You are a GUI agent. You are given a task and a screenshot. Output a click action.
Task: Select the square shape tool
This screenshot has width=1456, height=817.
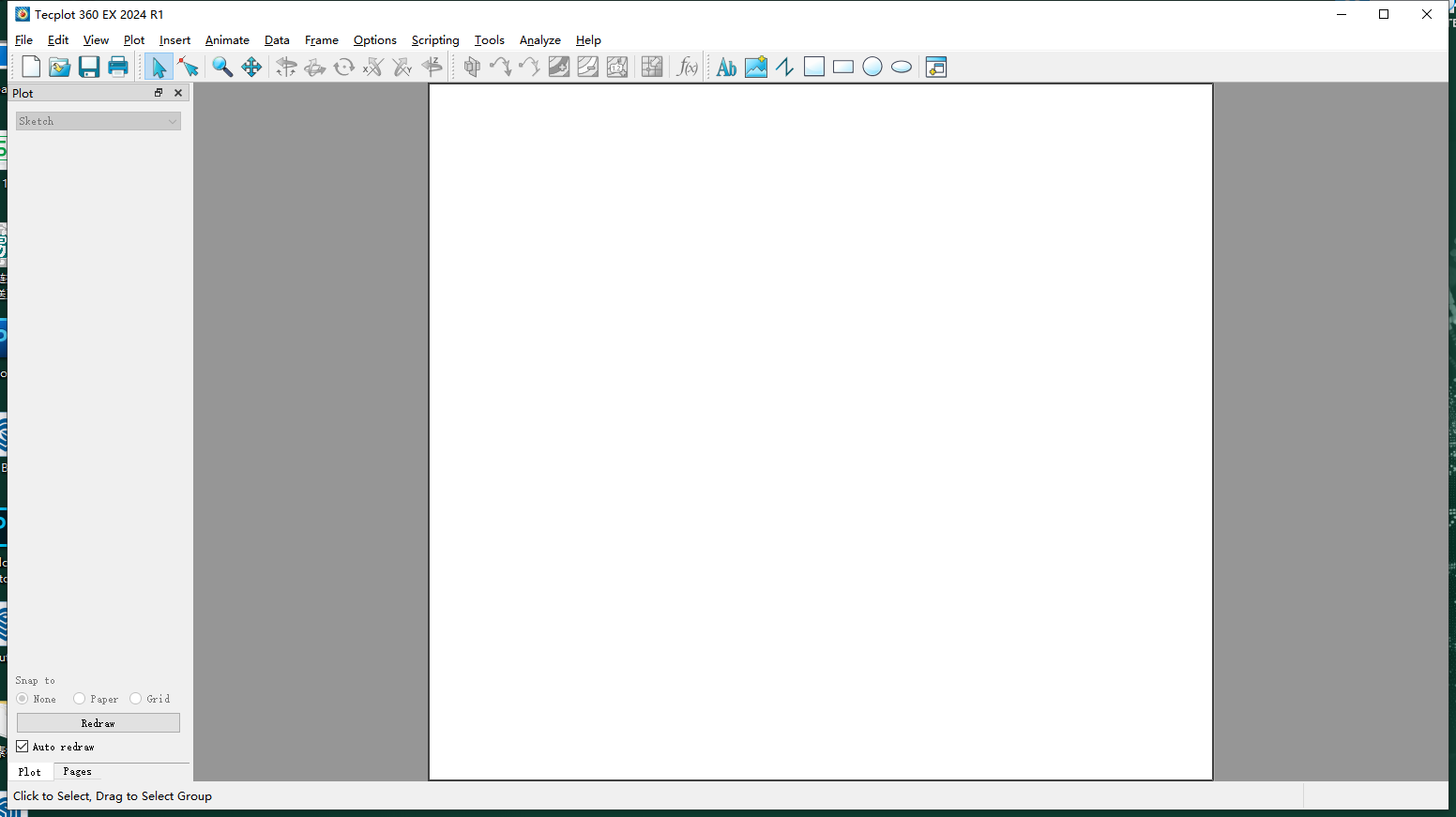point(814,67)
